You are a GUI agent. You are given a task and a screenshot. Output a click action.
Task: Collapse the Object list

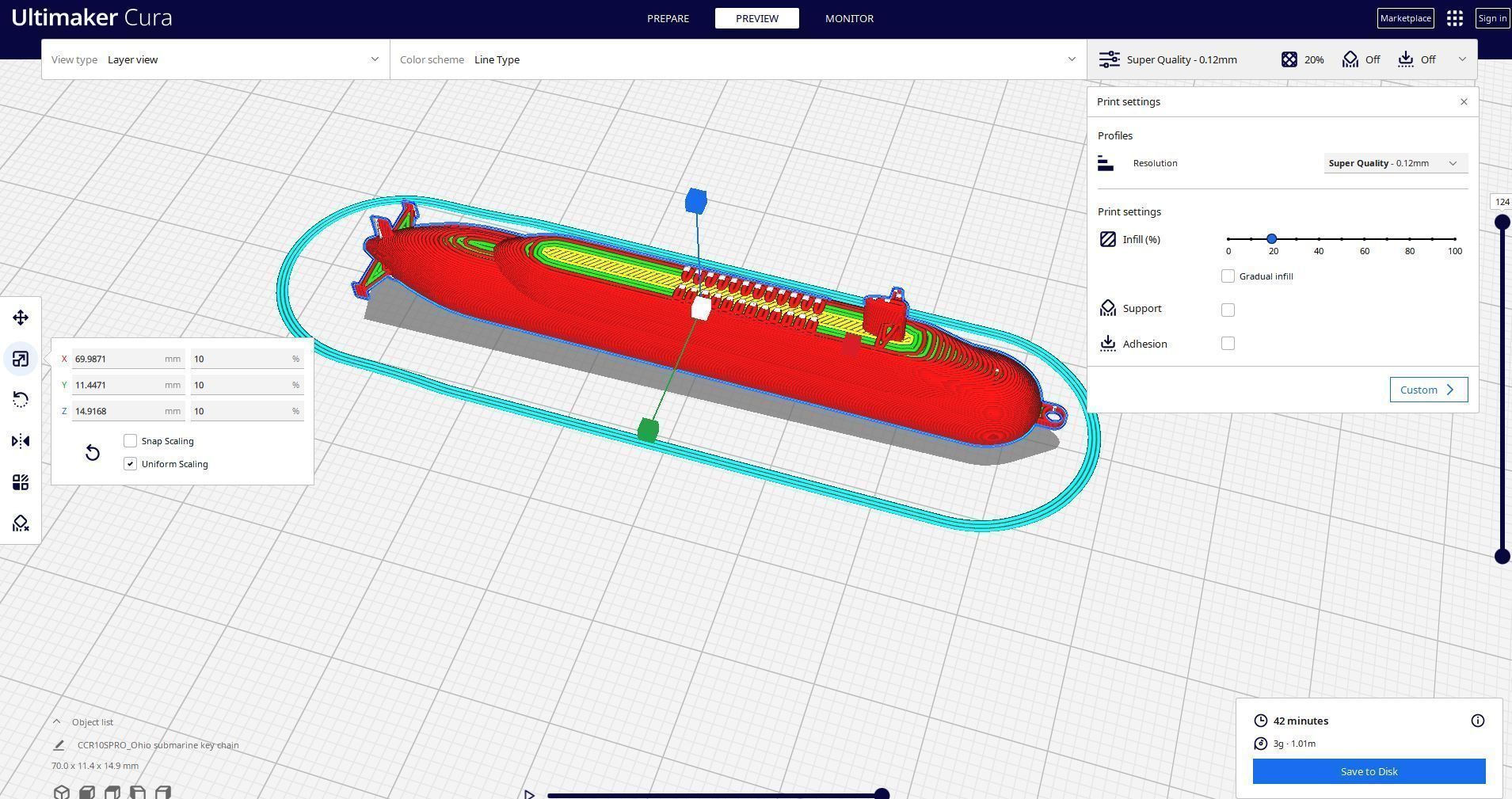56,722
